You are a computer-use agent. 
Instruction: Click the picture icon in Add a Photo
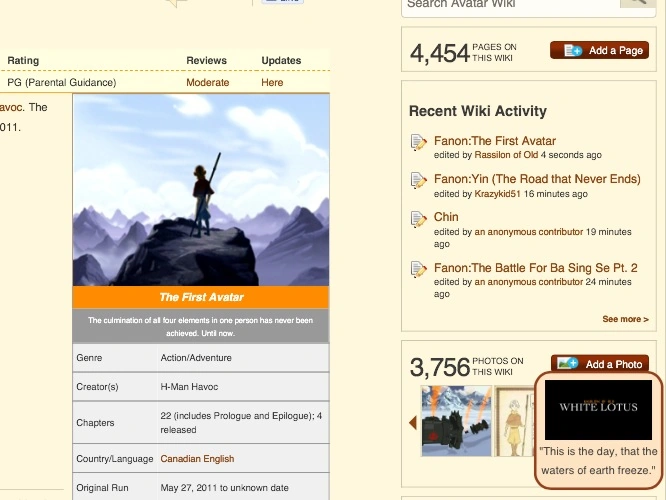point(567,364)
